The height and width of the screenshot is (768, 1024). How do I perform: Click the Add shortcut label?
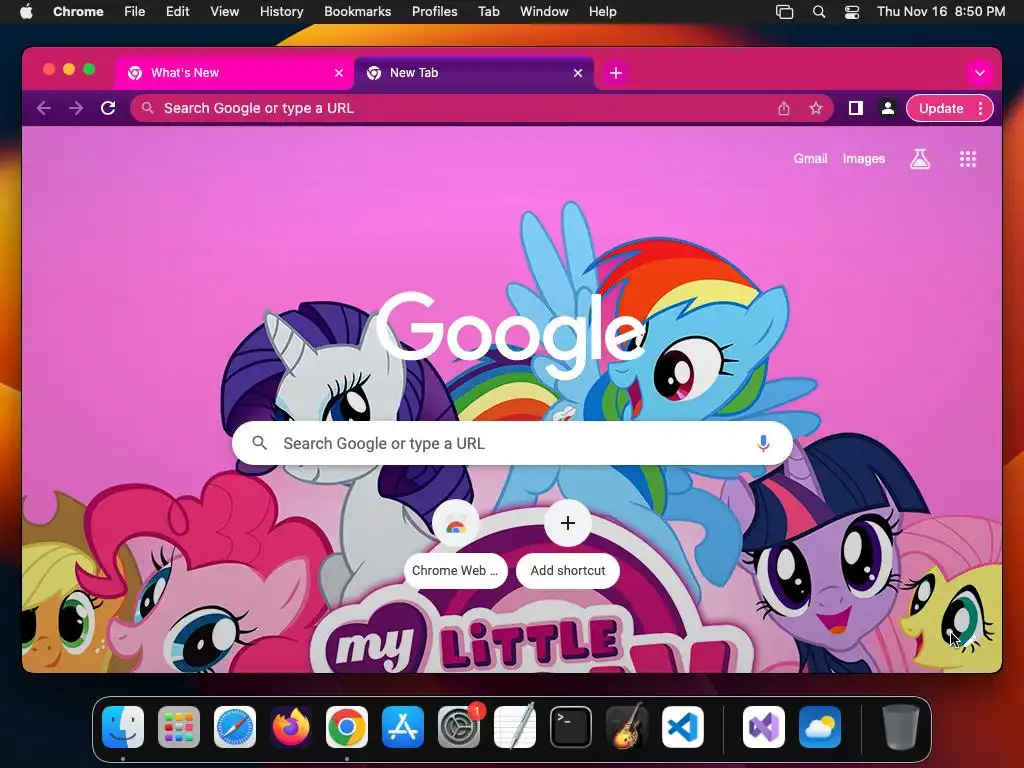(568, 571)
